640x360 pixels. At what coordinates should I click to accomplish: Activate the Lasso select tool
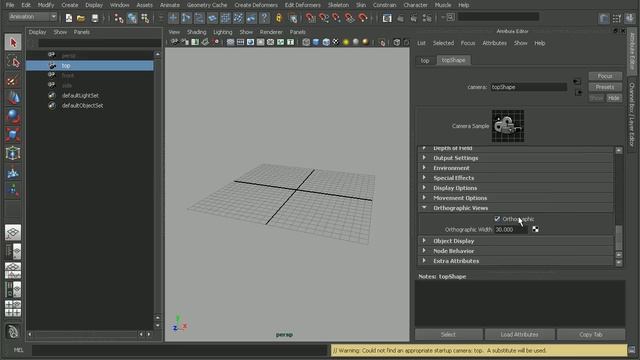(13, 62)
